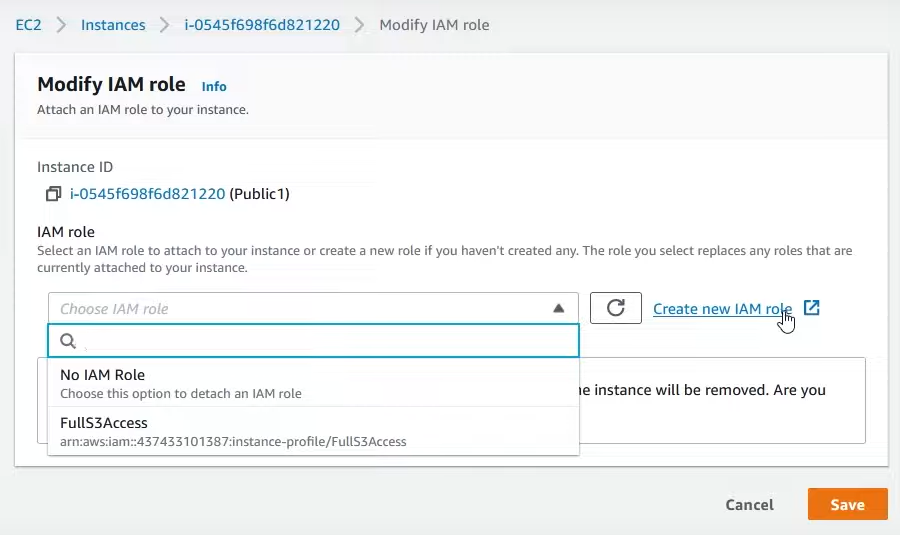This screenshot has height=535, width=900.
Task: Collapse the Choose IAM role dropdown arrow
Action: coord(558,308)
